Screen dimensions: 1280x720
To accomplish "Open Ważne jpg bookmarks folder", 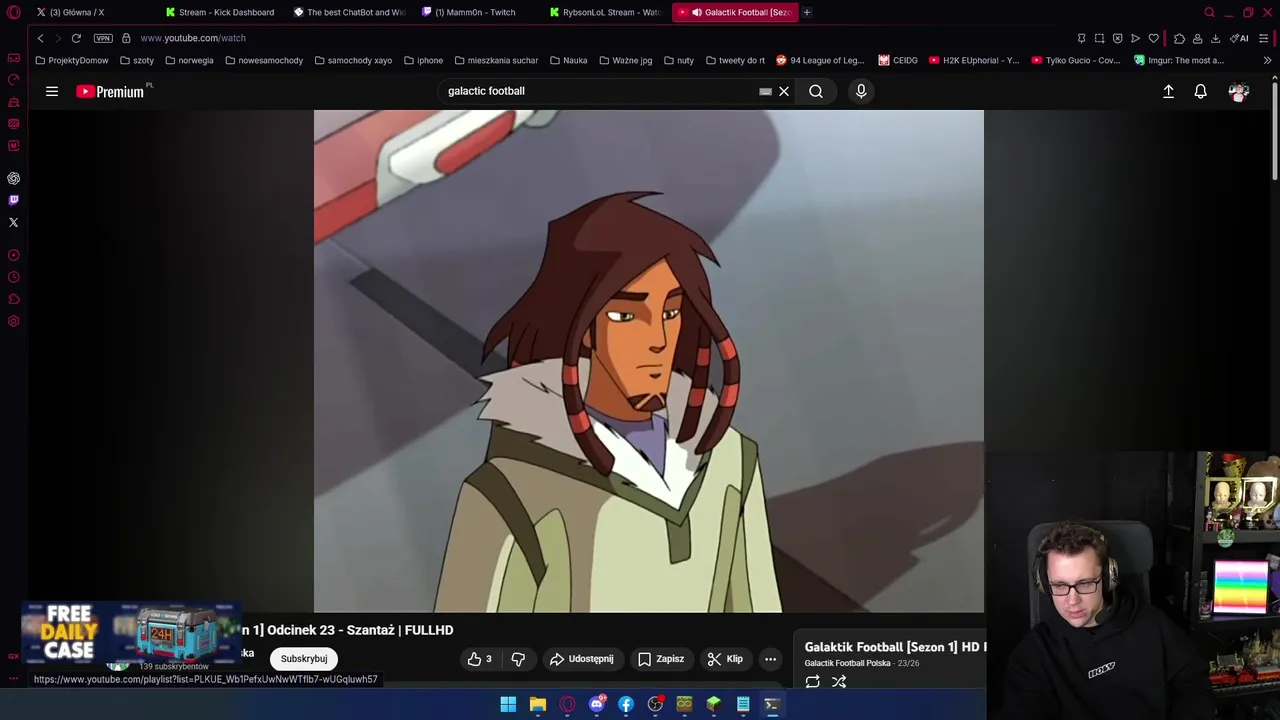I will [625, 60].
